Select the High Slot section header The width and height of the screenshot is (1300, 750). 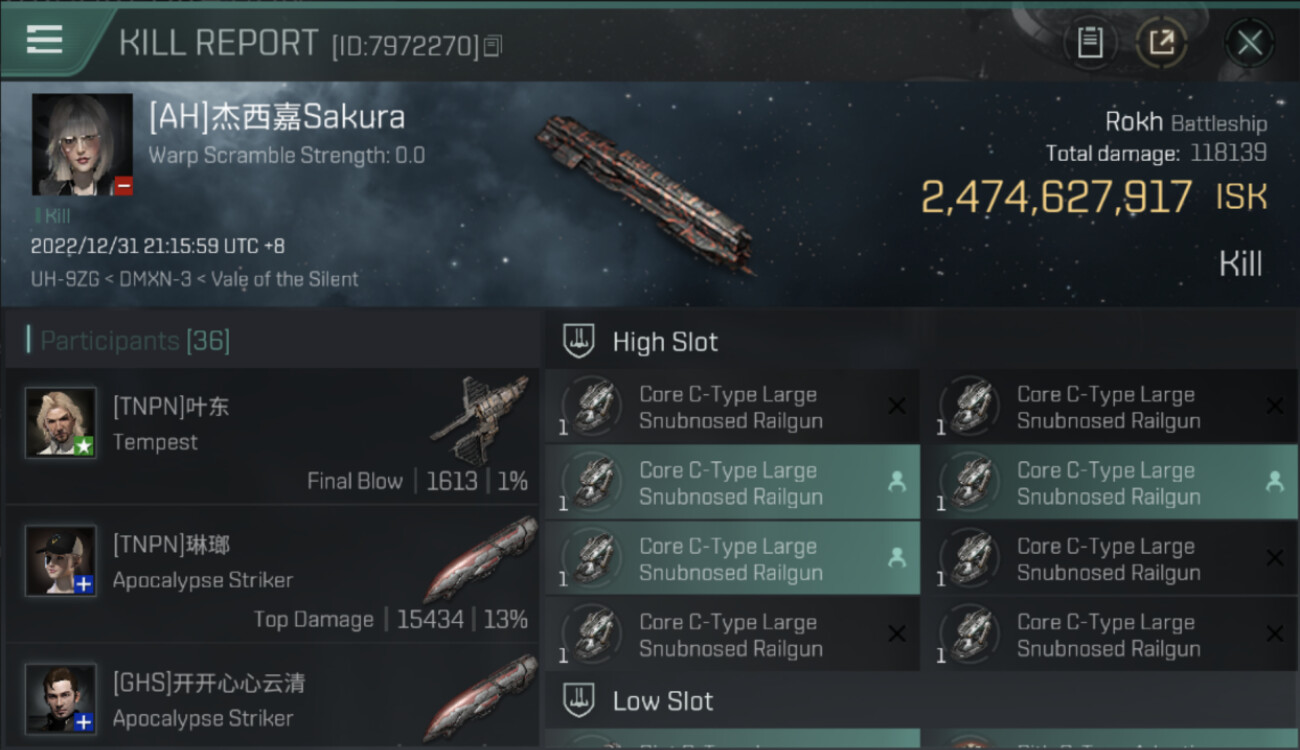(x=665, y=342)
